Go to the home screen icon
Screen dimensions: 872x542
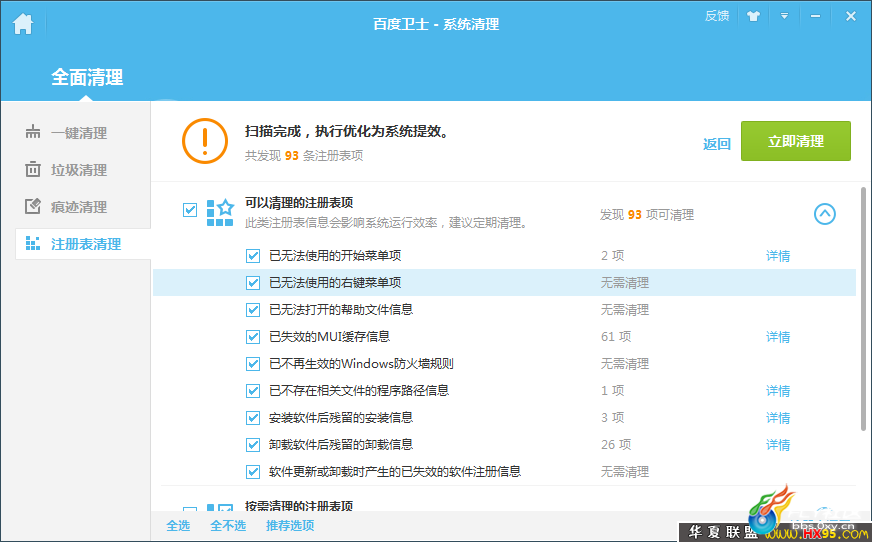(x=23, y=24)
